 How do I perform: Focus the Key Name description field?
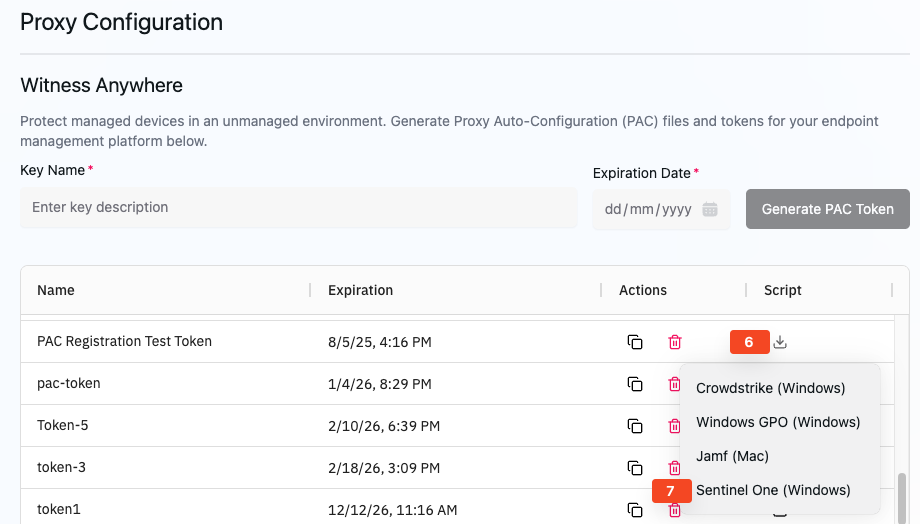[x=299, y=208]
